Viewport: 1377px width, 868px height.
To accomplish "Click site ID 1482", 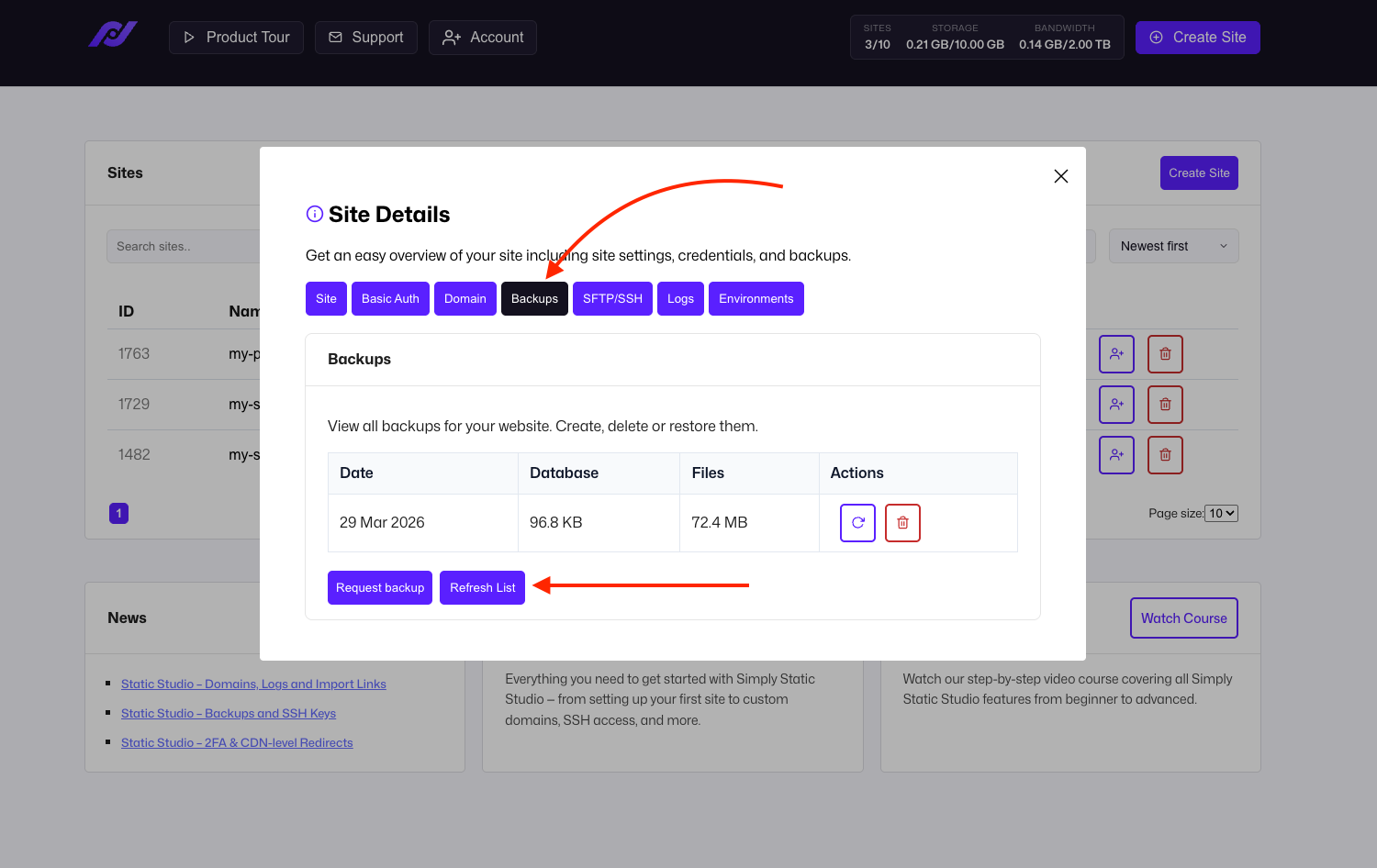I will pyautogui.click(x=134, y=455).
